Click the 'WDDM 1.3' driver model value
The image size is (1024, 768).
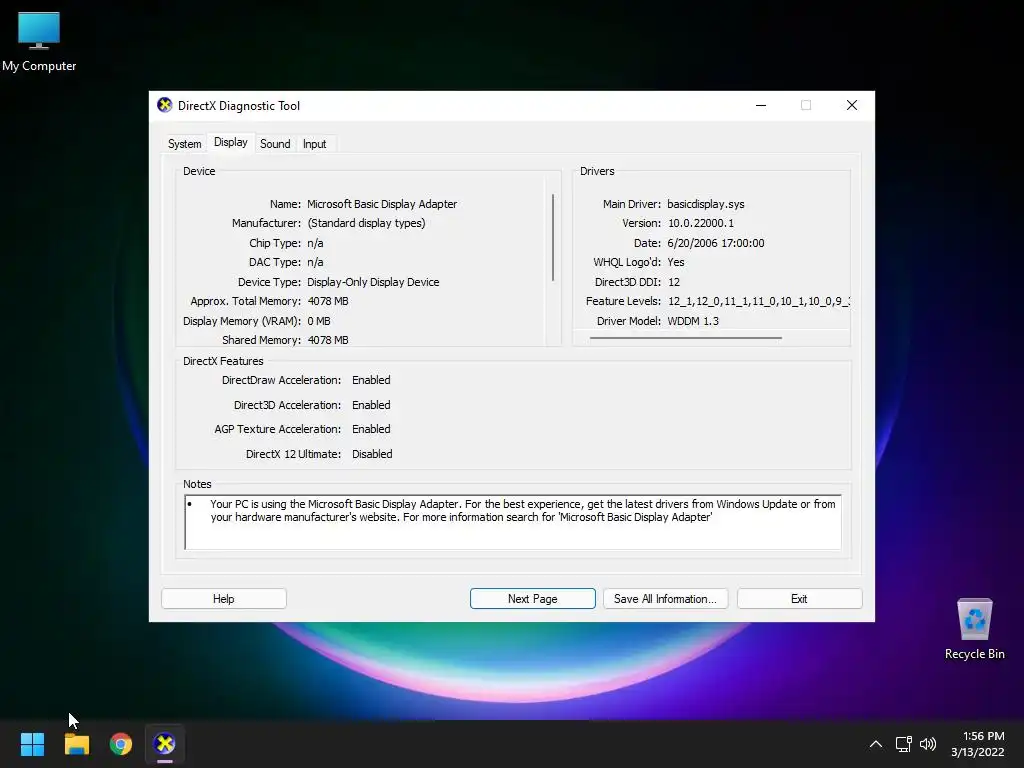[693, 321]
